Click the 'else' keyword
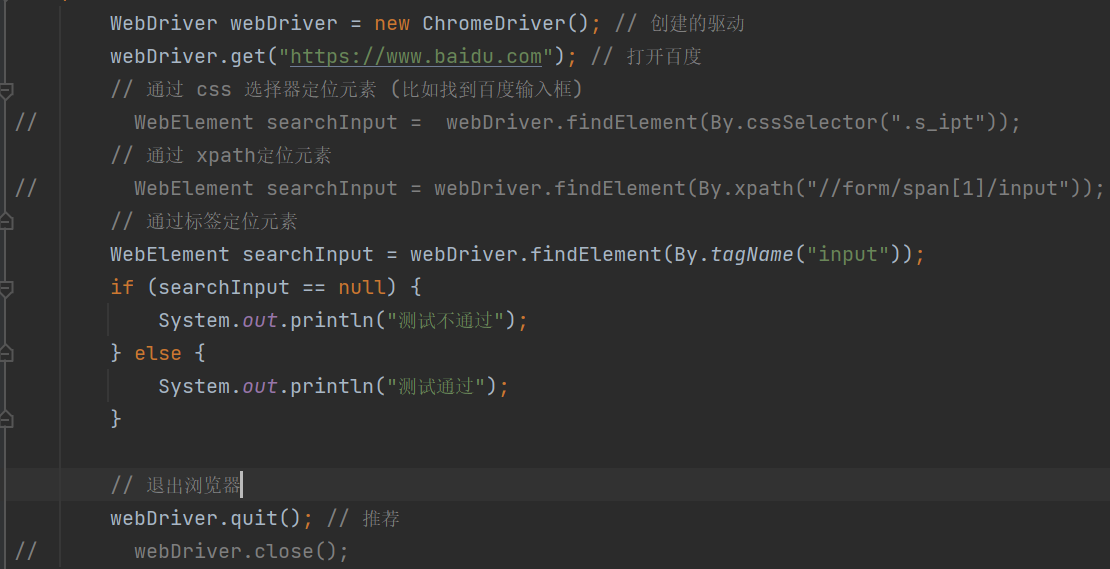This screenshot has height=569, width=1110. point(158,352)
